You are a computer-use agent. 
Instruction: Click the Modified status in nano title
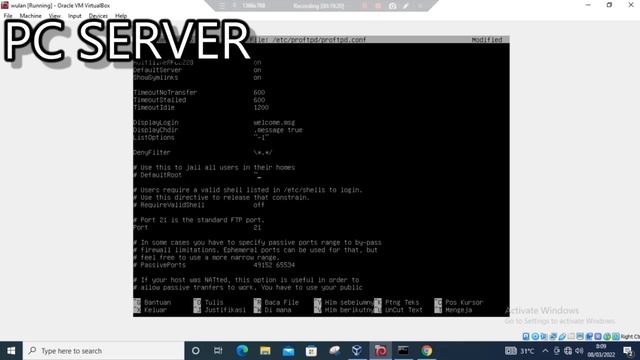point(487,40)
